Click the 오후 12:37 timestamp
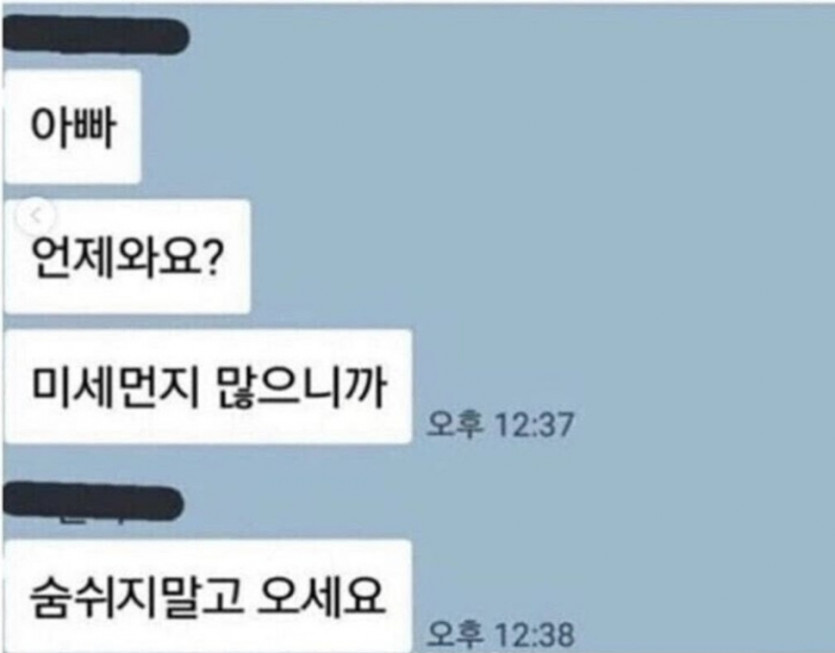835x653 pixels. coord(500,425)
